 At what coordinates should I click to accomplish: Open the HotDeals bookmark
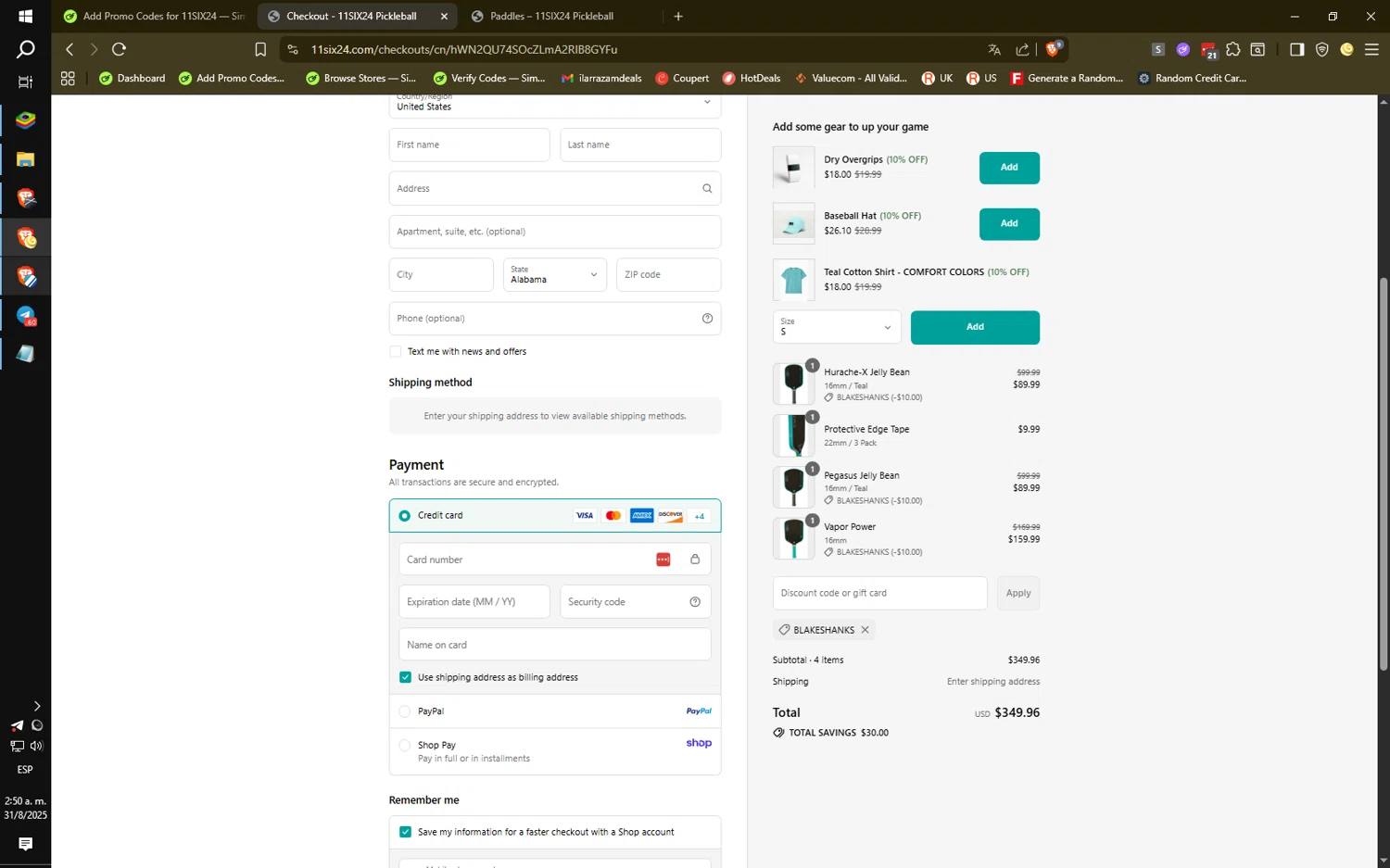click(752, 79)
